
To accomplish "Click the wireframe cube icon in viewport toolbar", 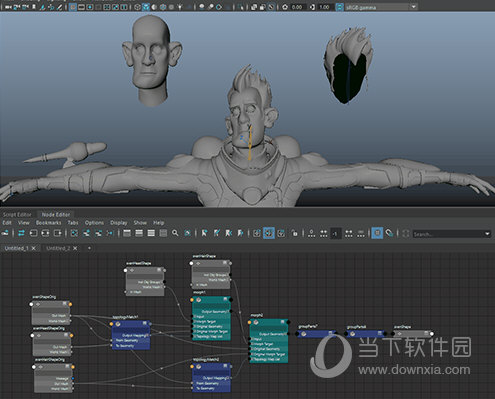I will [x=137, y=7].
